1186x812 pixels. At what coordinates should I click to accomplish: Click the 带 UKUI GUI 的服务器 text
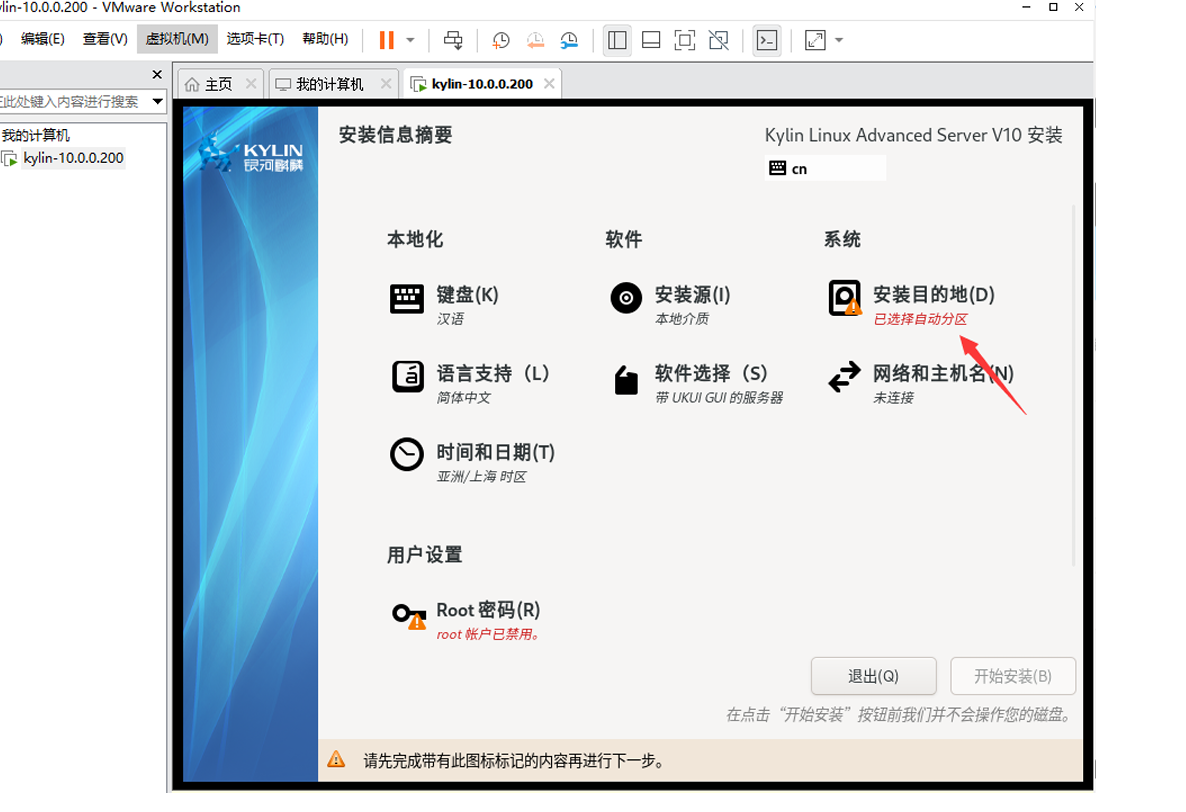click(719, 398)
